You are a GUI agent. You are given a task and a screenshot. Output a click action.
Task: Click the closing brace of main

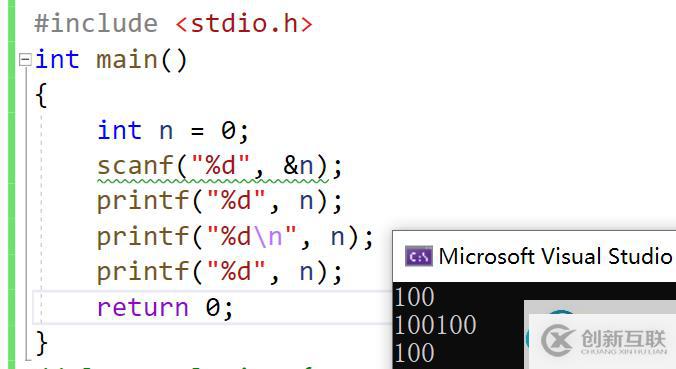(41, 343)
